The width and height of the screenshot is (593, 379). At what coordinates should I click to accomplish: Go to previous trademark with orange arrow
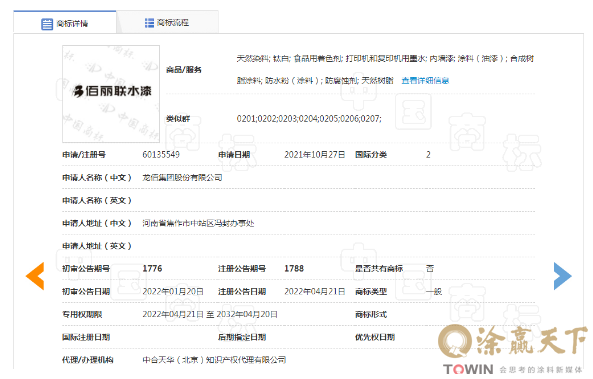(35, 276)
